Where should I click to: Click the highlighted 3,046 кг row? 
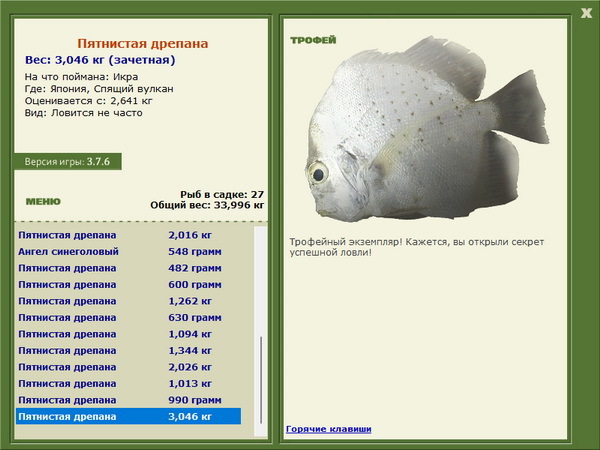coord(127,416)
